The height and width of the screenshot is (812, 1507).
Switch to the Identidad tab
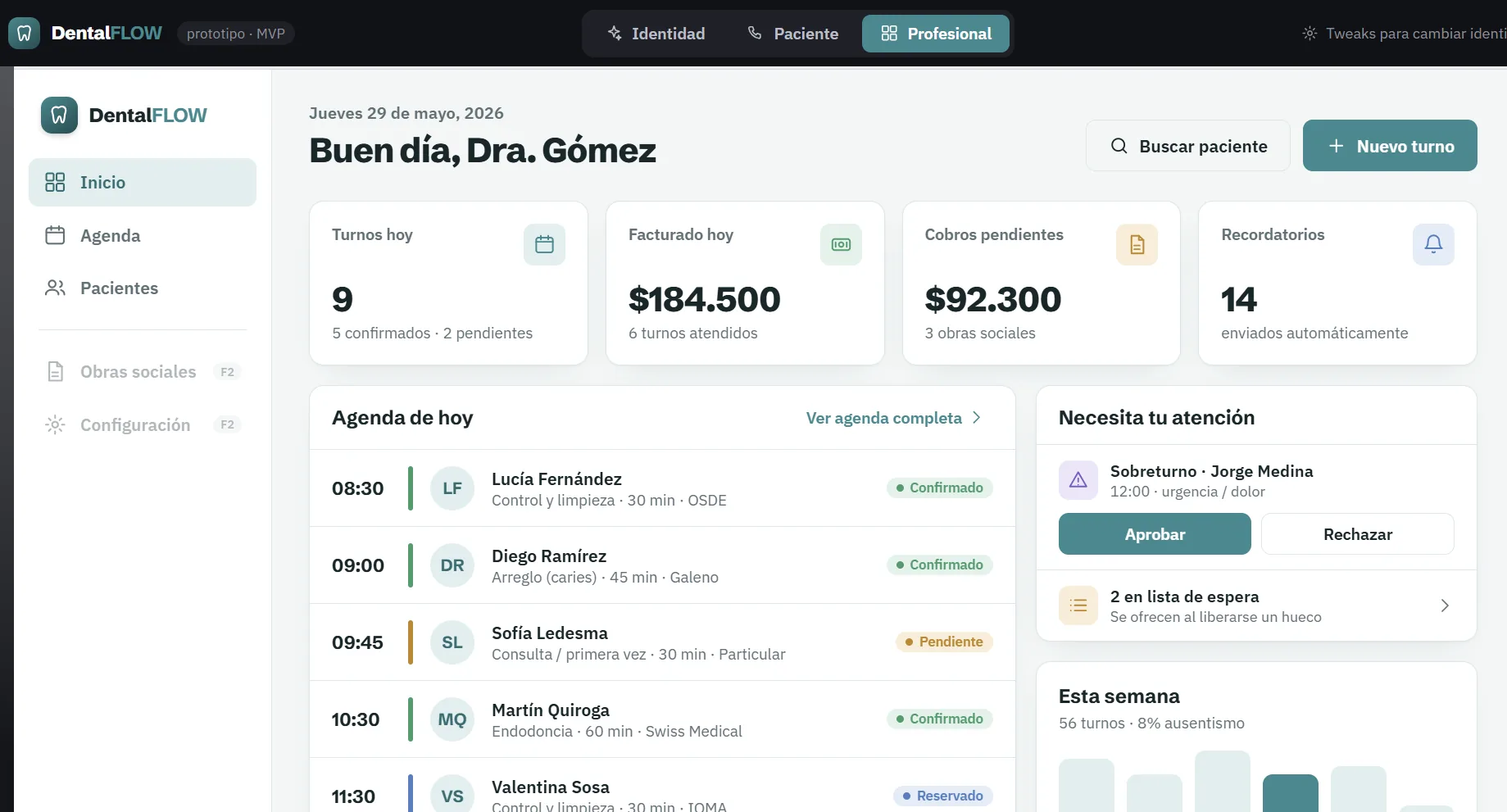click(656, 34)
